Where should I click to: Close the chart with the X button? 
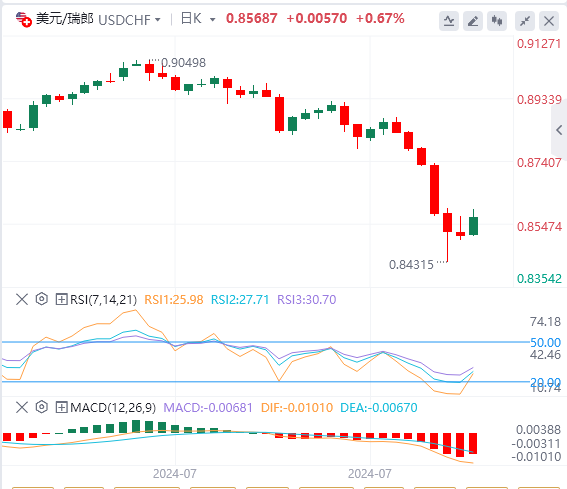pyautogui.click(x=549, y=21)
